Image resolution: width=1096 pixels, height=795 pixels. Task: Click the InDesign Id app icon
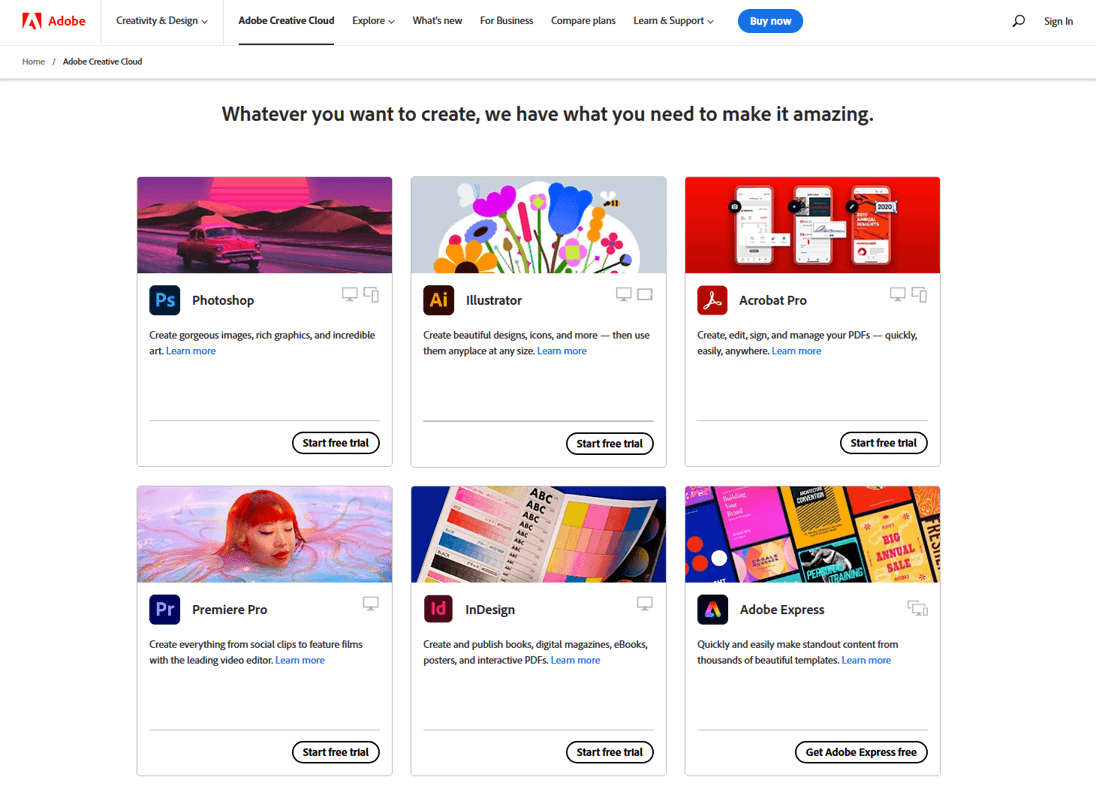point(438,609)
